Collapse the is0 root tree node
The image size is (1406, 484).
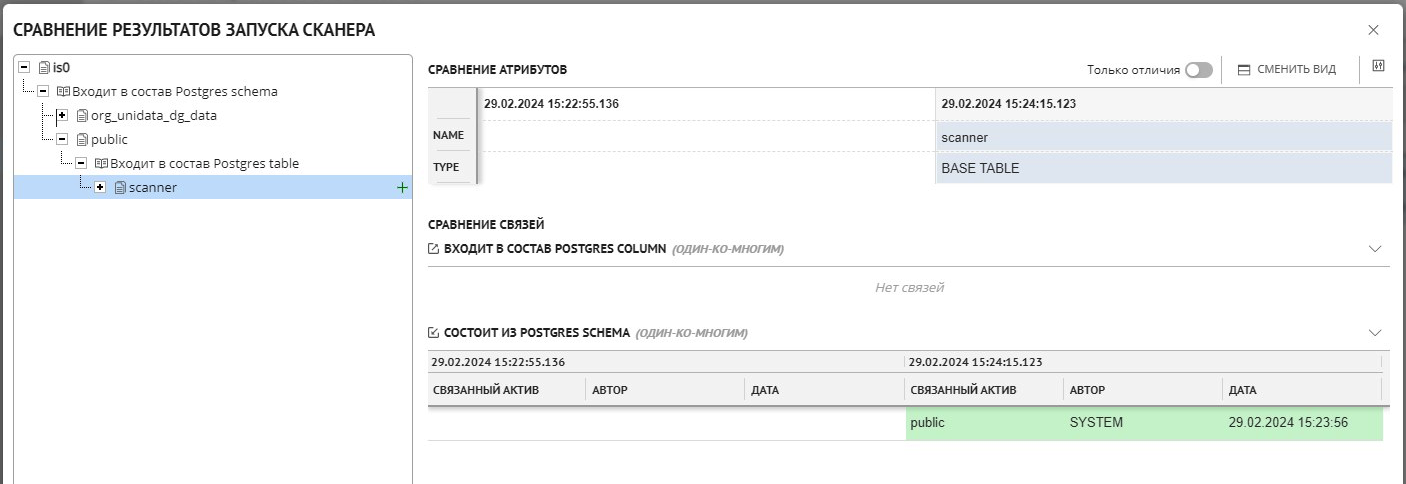(x=24, y=68)
